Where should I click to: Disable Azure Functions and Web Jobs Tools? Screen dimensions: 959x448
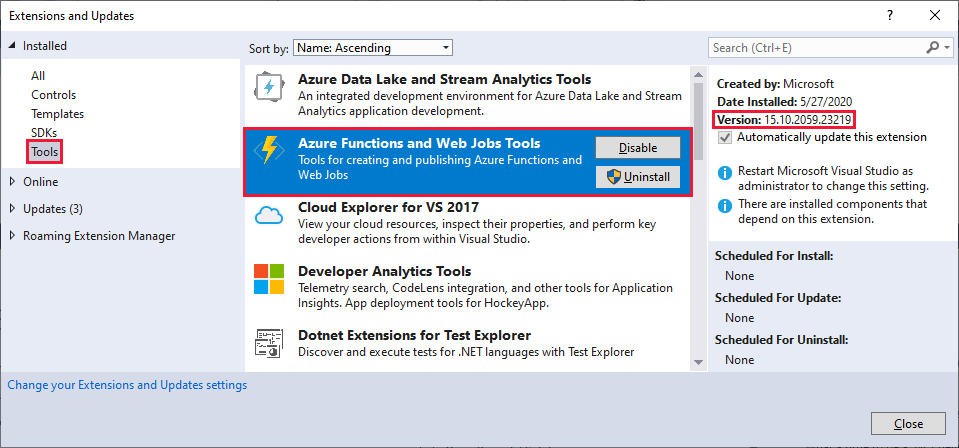coord(637,147)
